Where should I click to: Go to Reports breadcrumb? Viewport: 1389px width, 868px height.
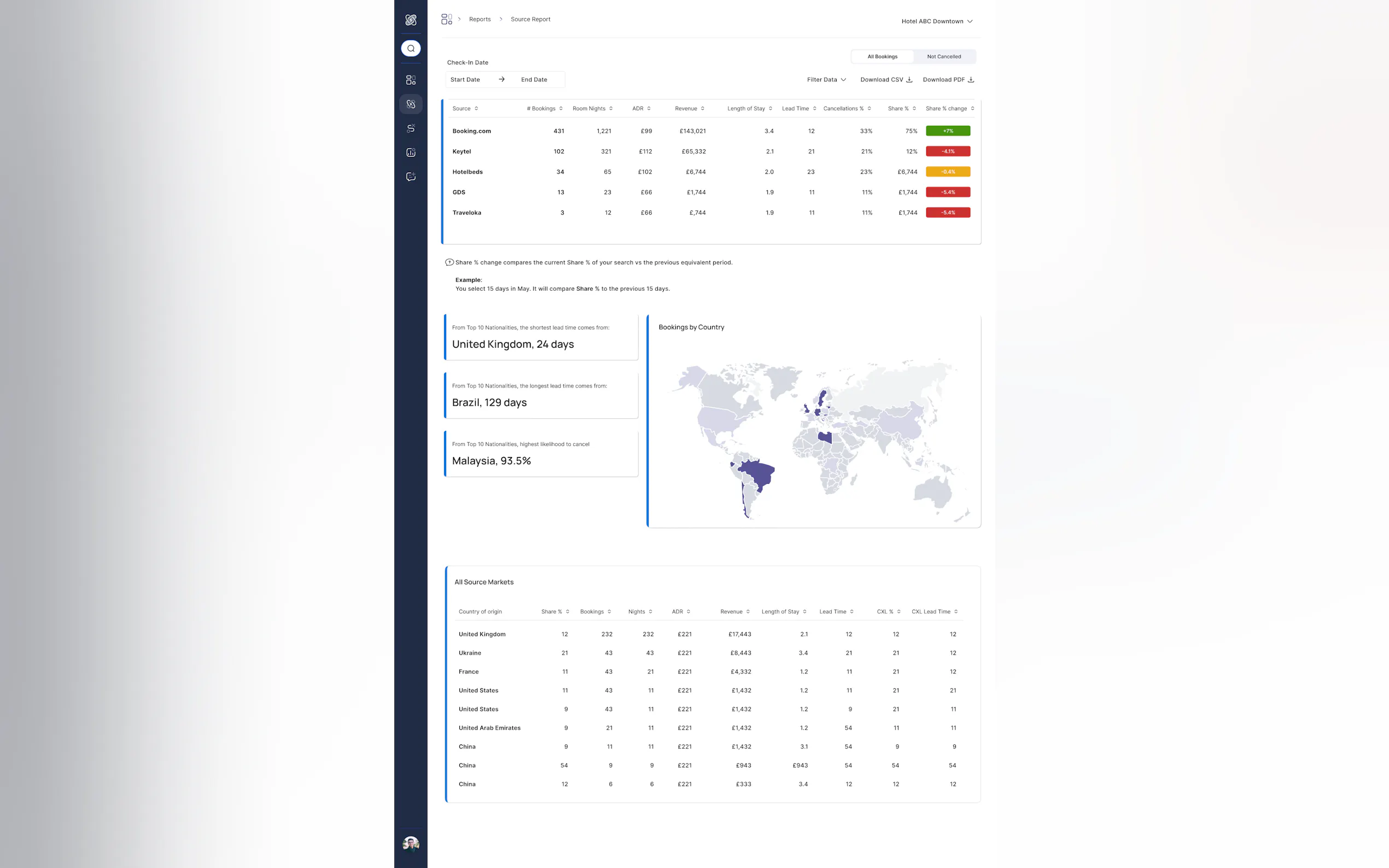(x=480, y=20)
